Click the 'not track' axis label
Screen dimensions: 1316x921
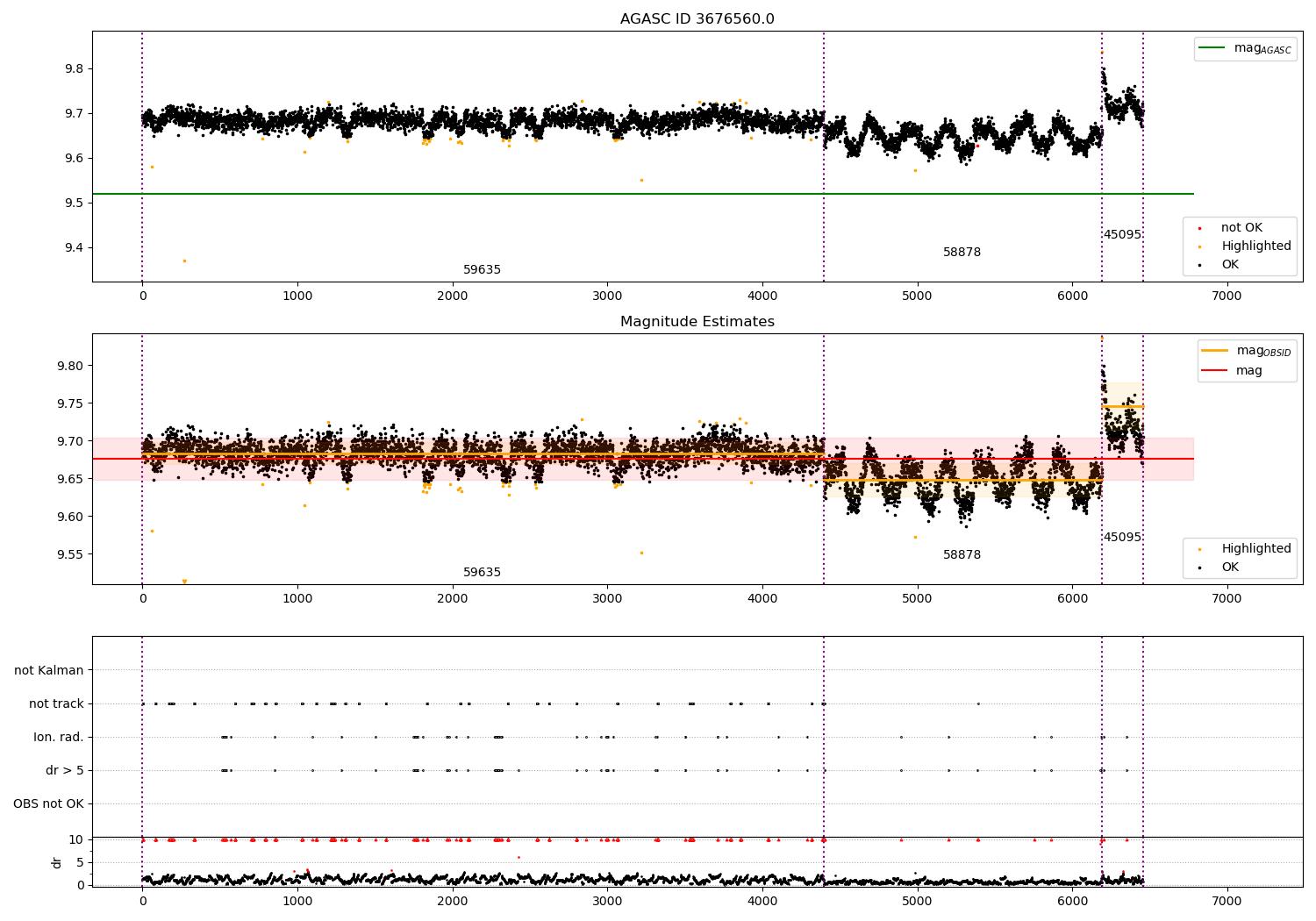coord(56,703)
